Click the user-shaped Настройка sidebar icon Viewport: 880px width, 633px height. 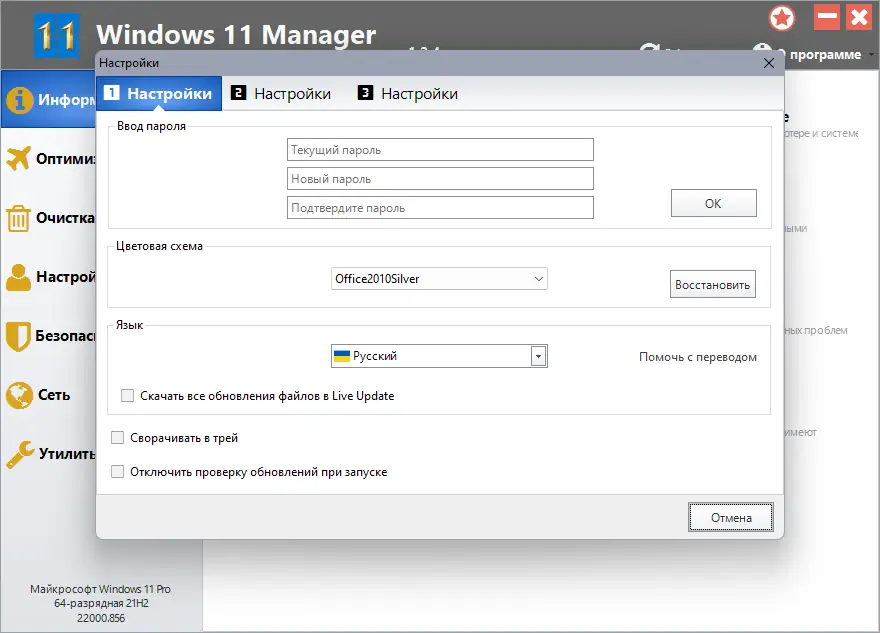[18, 277]
